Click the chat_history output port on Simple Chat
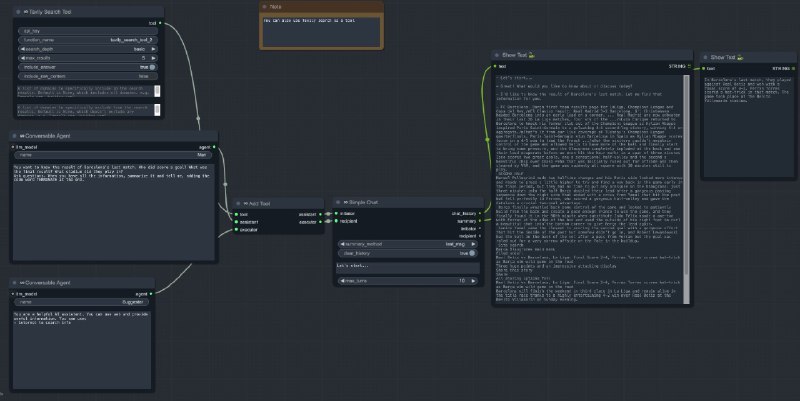Viewport: 800px width, 401px height. [x=480, y=213]
